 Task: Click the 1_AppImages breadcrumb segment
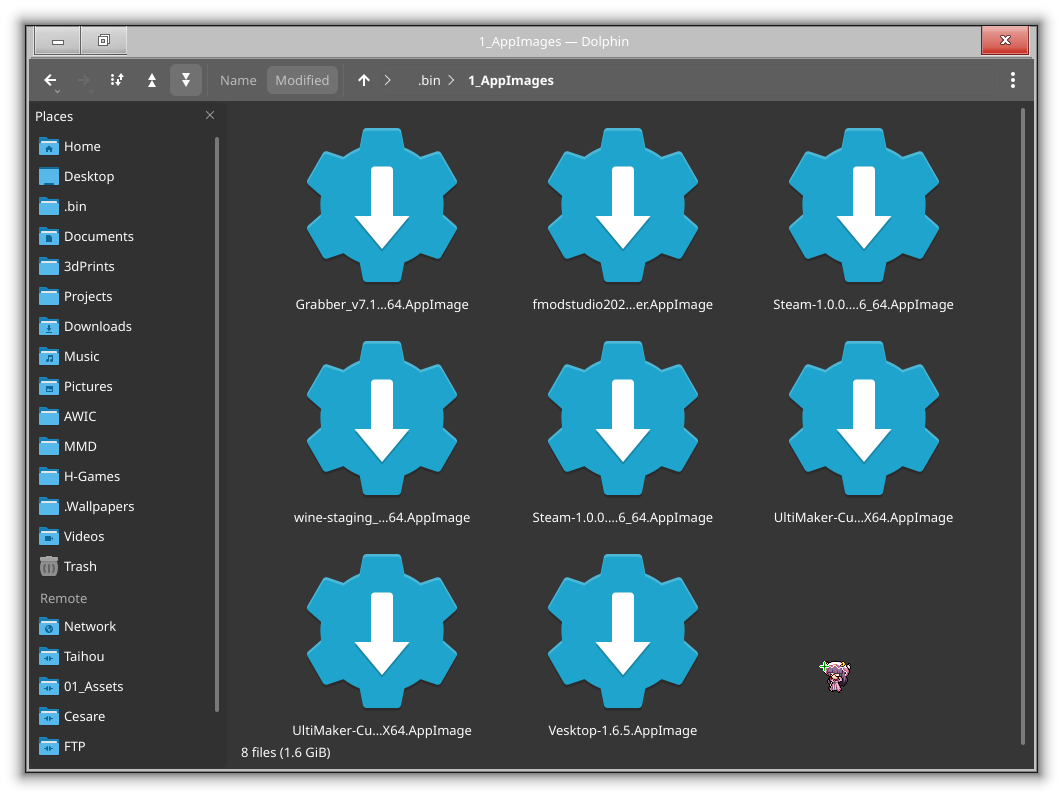click(x=510, y=80)
